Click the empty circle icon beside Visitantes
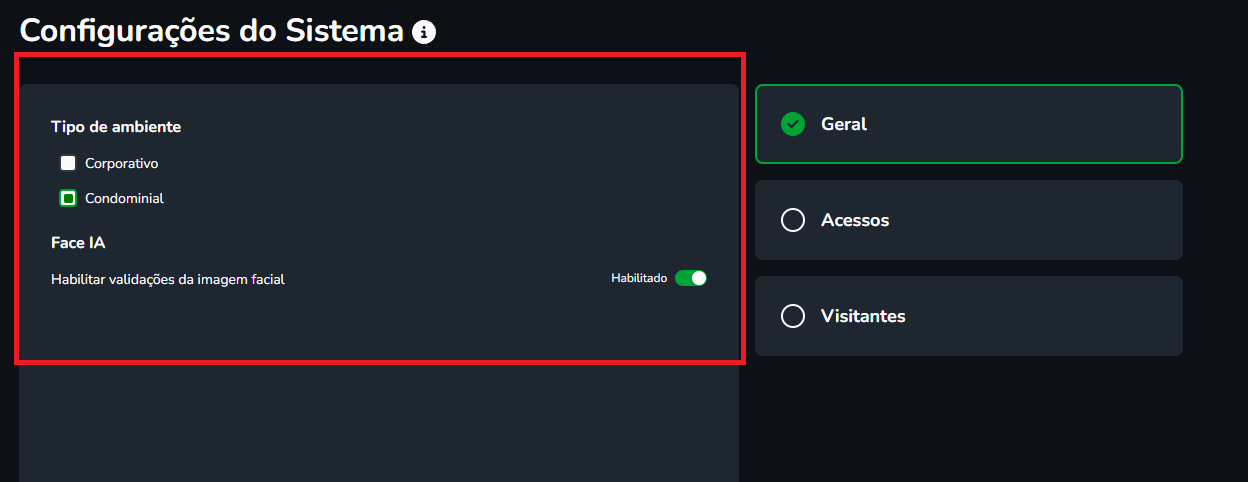 point(793,316)
